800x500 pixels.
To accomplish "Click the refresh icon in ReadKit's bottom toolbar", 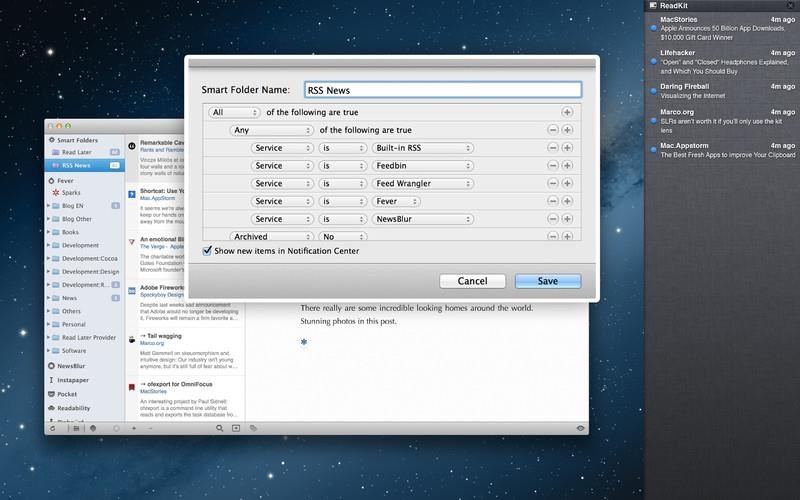I will coord(53,429).
